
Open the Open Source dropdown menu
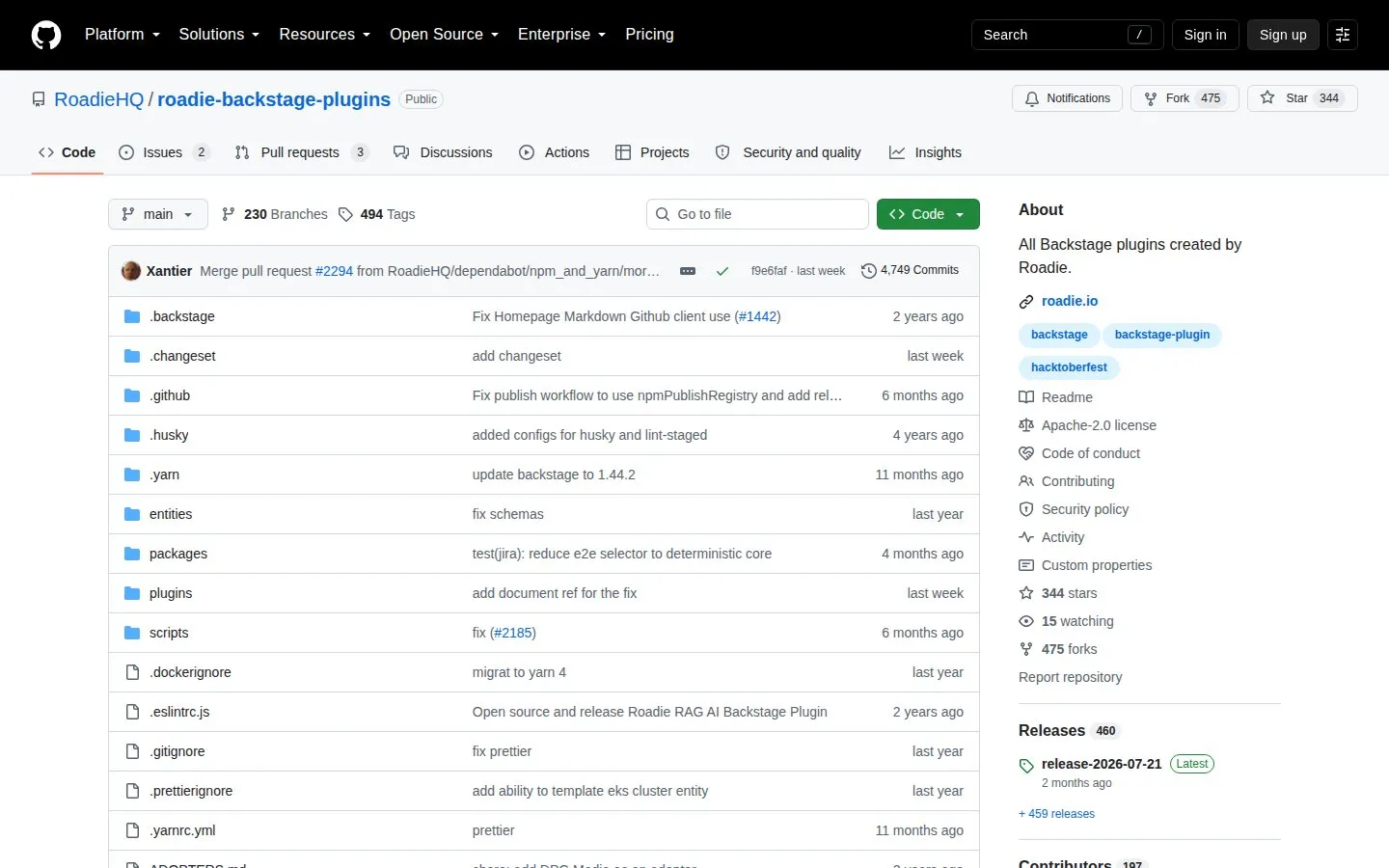tap(444, 35)
